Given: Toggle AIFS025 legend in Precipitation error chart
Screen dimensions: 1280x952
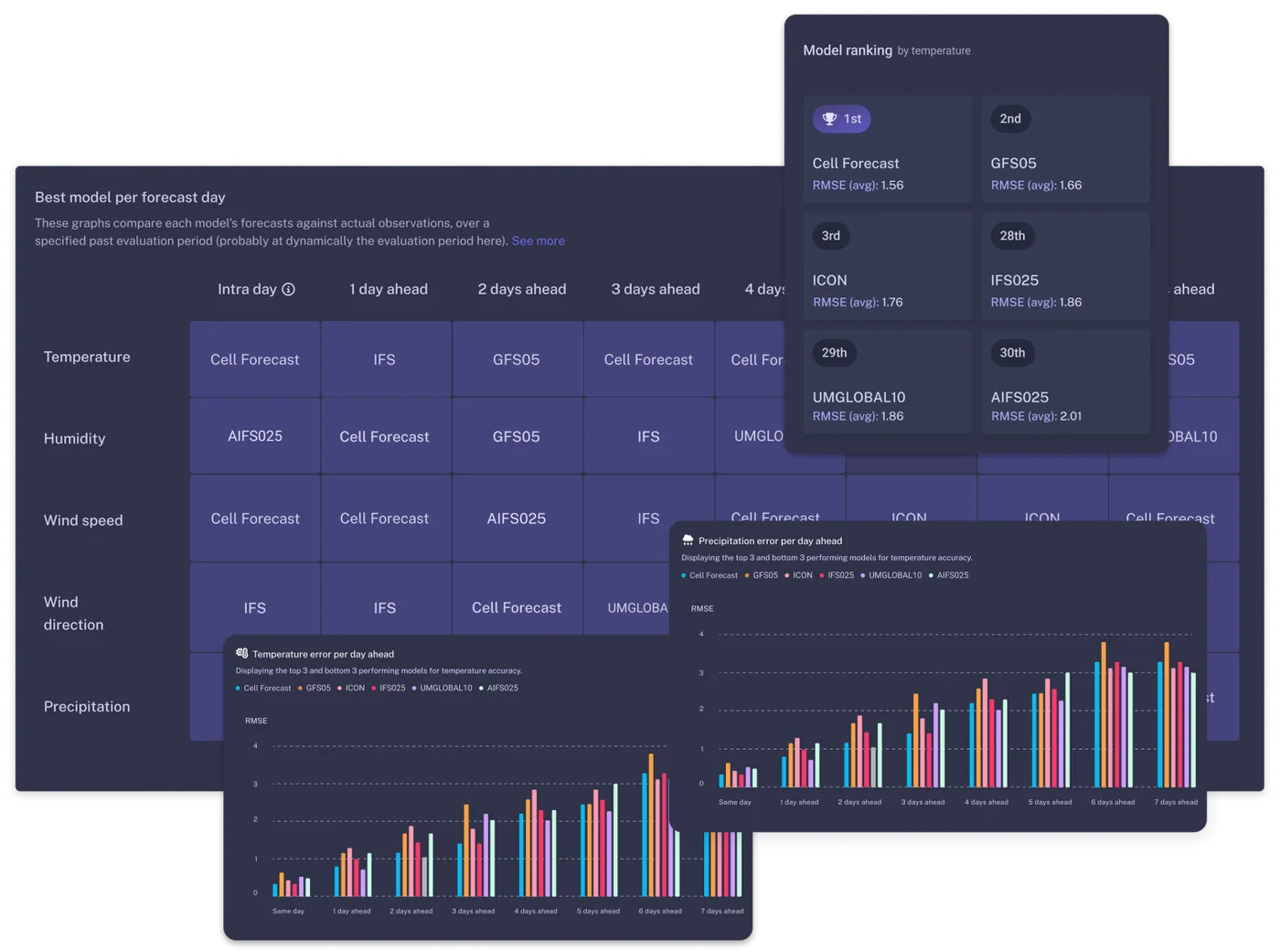Looking at the screenshot, I should tap(949, 575).
